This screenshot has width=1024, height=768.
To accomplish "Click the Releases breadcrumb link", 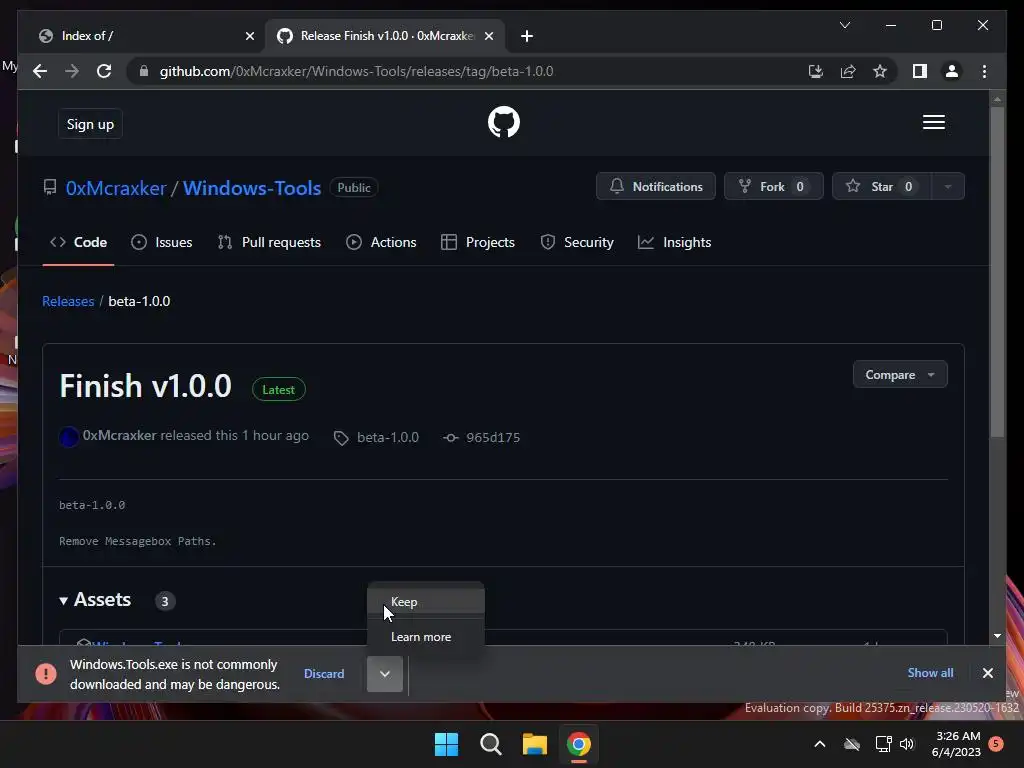I will [x=68, y=301].
